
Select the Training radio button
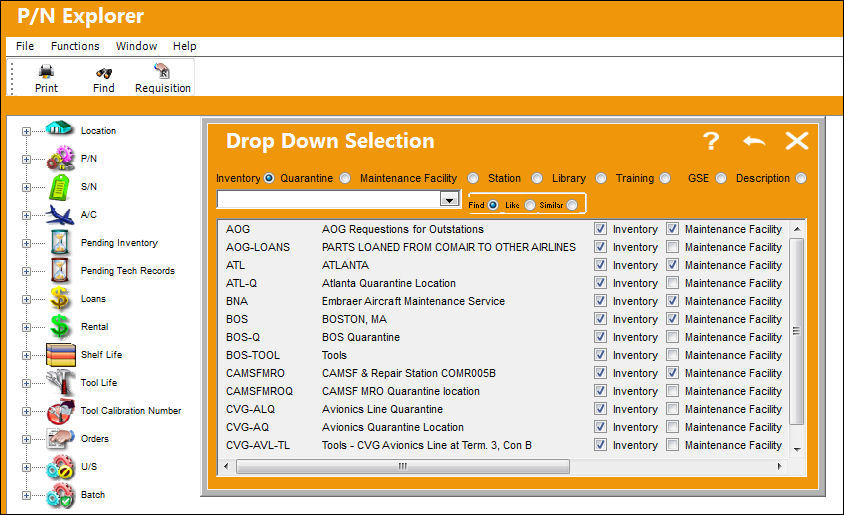[x=665, y=178]
